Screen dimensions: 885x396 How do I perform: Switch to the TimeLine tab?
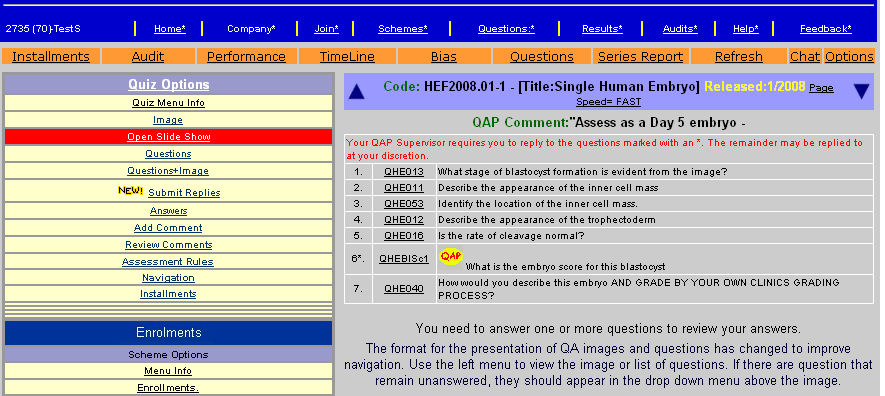click(x=347, y=56)
